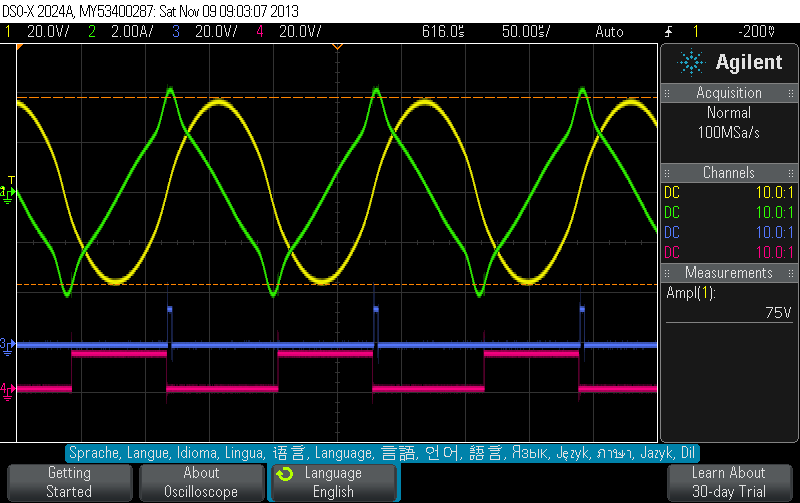This screenshot has height=503, width=800.
Task: Click the Agilent brand name text
Action: click(x=748, y=62)
